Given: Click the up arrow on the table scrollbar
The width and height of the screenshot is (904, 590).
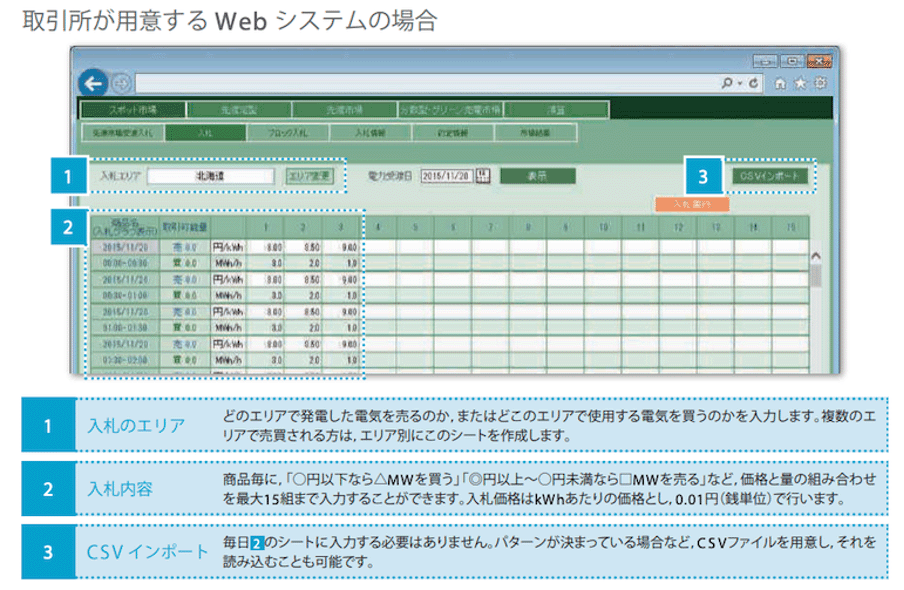Looking at the screenshot, I should (817, 255).
